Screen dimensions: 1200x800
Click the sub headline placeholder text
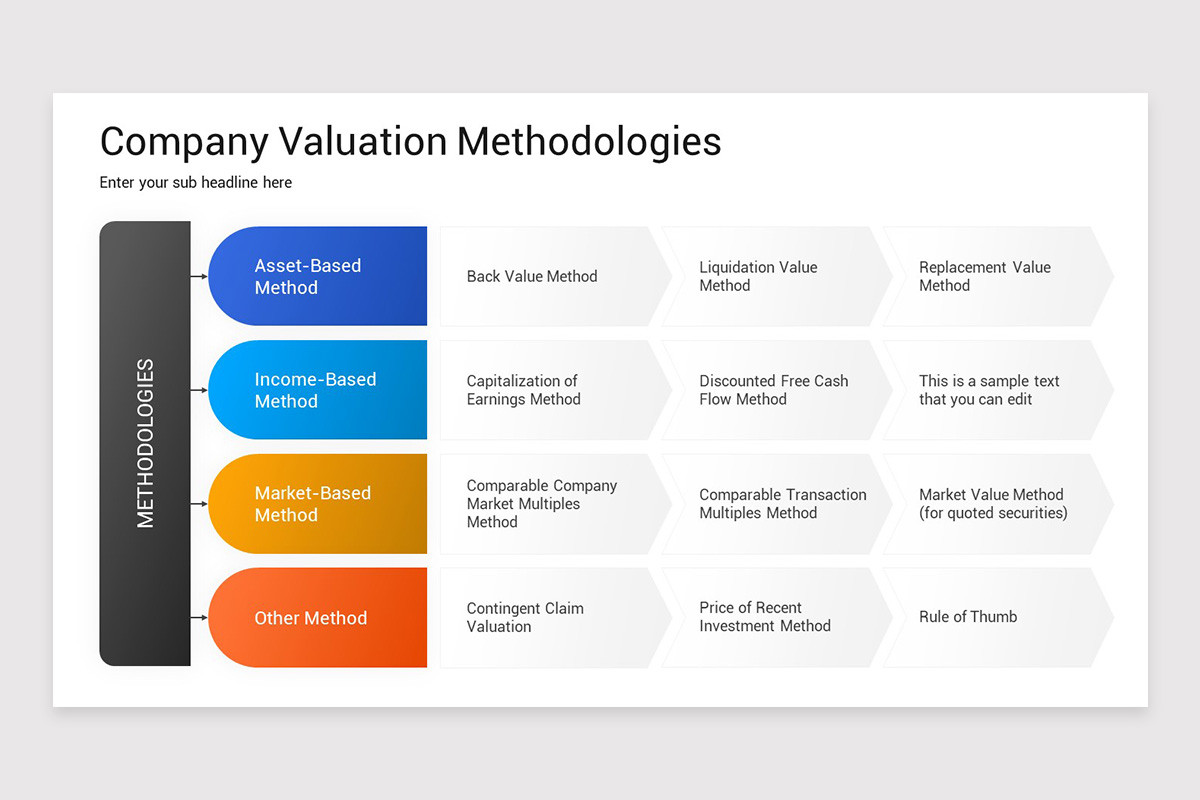tap(196, 182)
